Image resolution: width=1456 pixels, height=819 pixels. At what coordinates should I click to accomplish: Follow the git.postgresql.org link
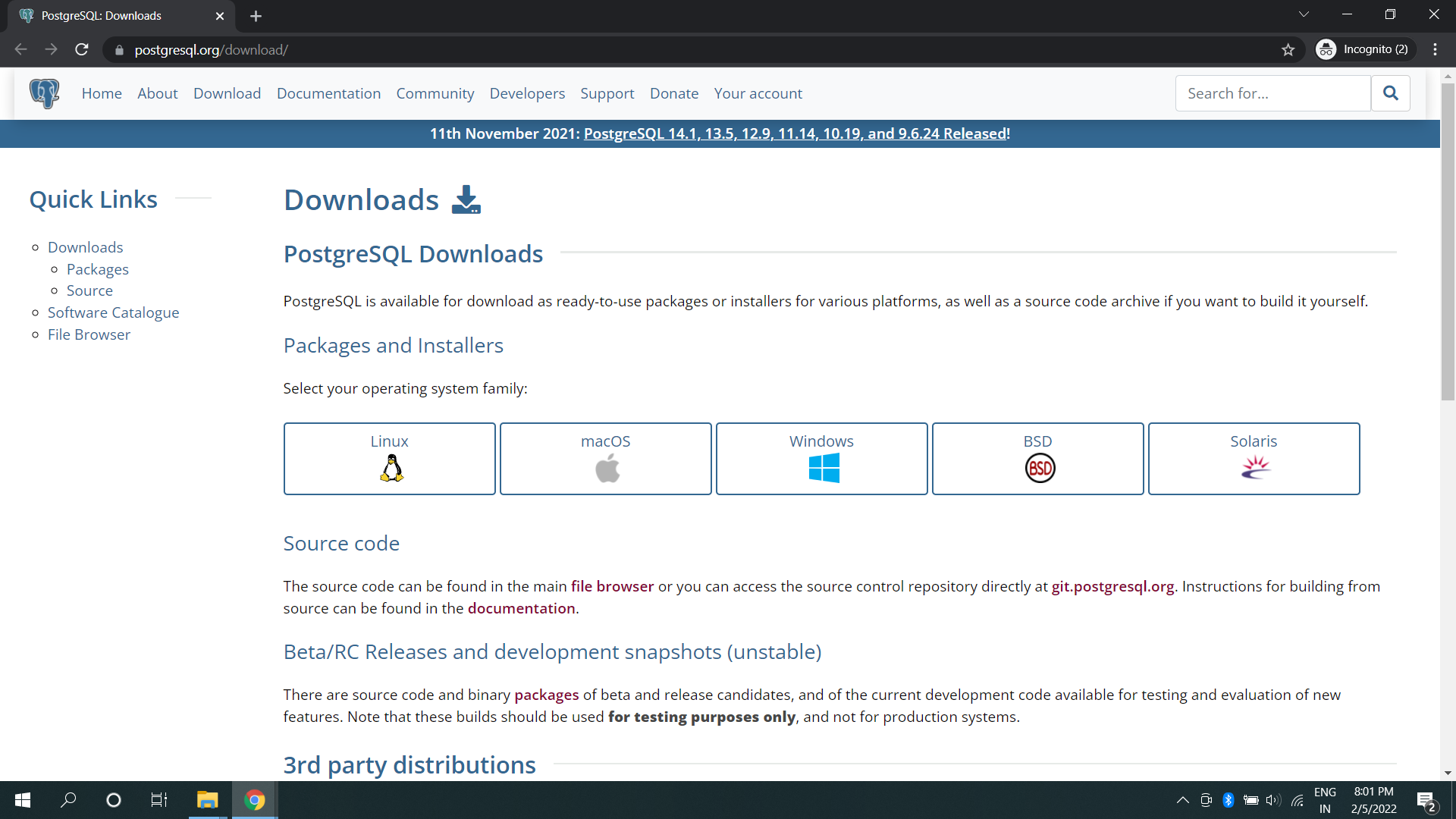(1112, 586)
